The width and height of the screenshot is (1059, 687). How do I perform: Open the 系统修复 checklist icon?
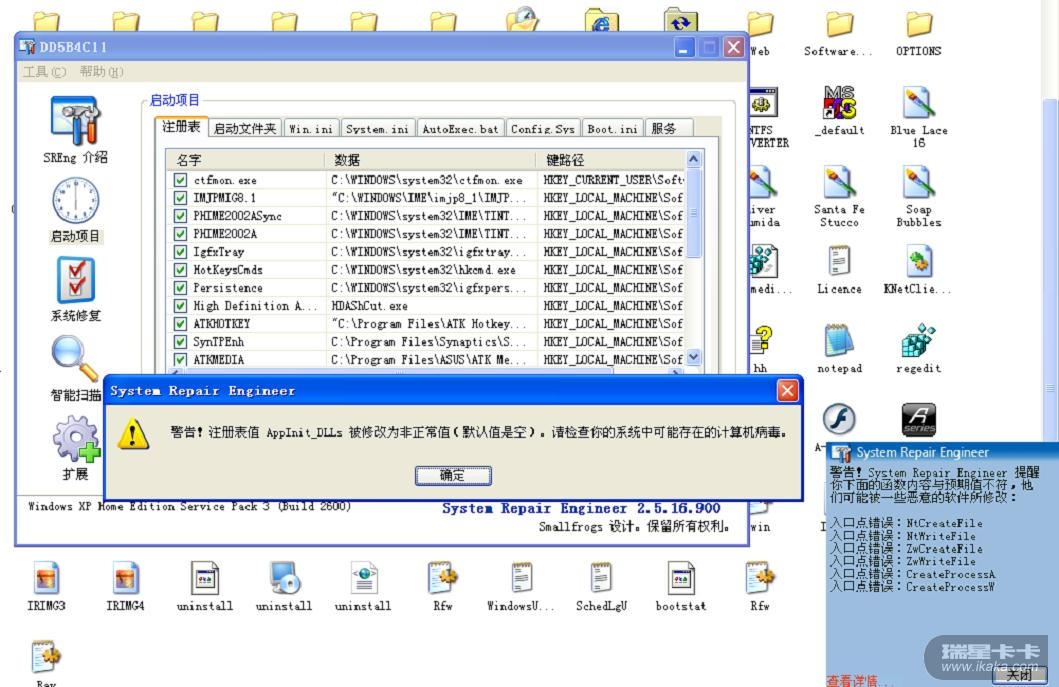click(x=75, y=280)
